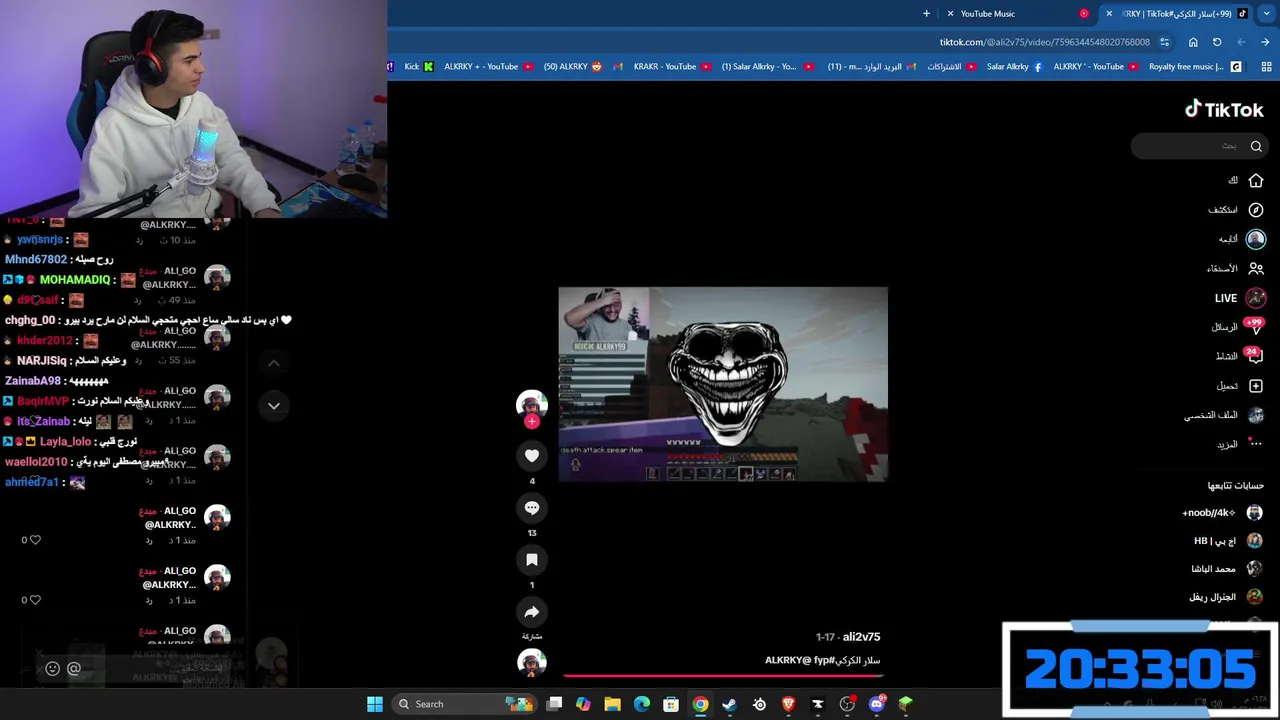Click the #fyp hashtag in caption
Image resolution: width=1280 pixels, height=720 pixels.
click(822, 661)
